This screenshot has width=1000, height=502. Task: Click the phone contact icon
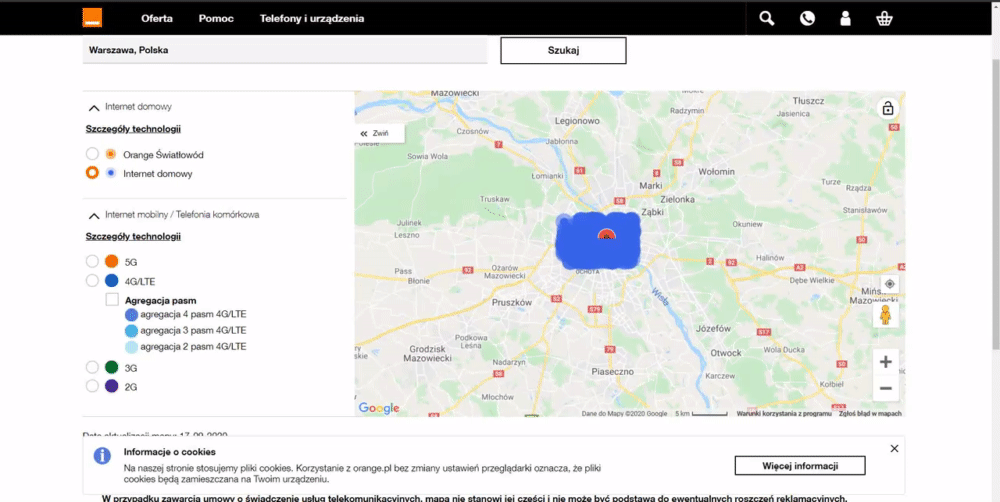tap(807, 18)
